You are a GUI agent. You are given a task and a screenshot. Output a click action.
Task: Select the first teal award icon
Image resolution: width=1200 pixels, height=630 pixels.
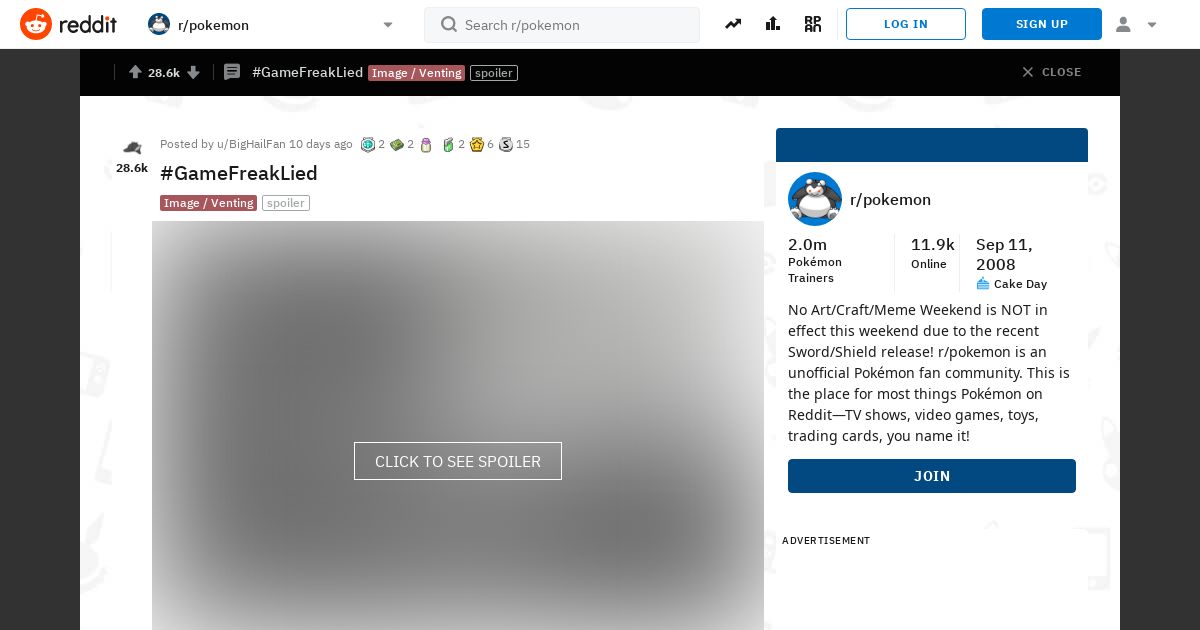[367, 145]
